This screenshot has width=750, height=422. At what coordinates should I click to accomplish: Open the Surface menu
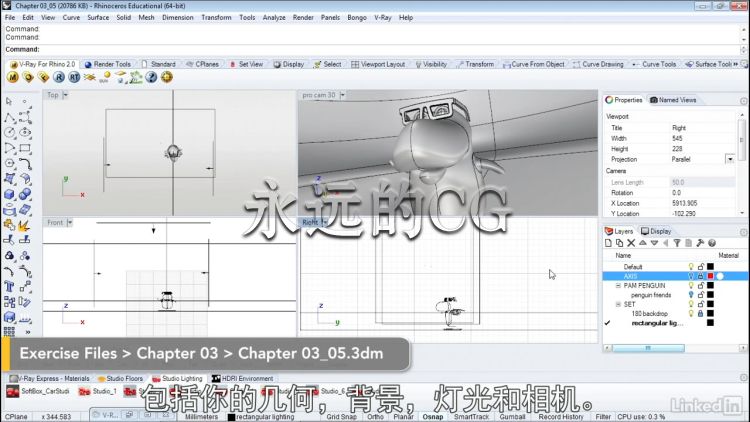tap(98, 17)
